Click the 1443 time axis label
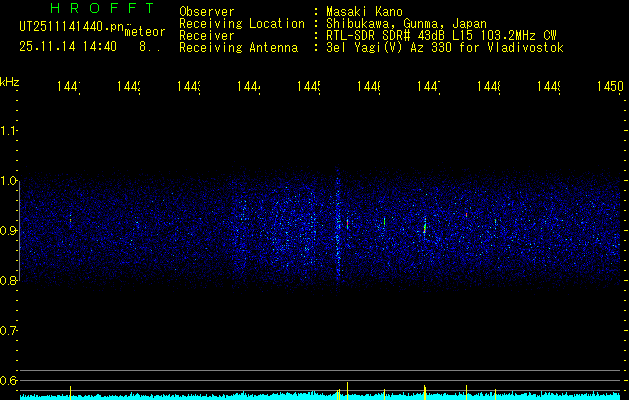This screenshot has height=400, width=629. point(189,87)
